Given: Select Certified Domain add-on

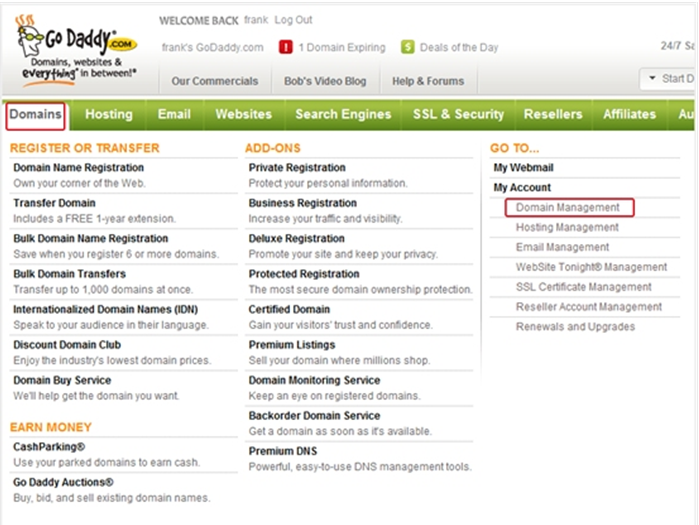Looking at the screenshot, I should click(x=289, y=309).
